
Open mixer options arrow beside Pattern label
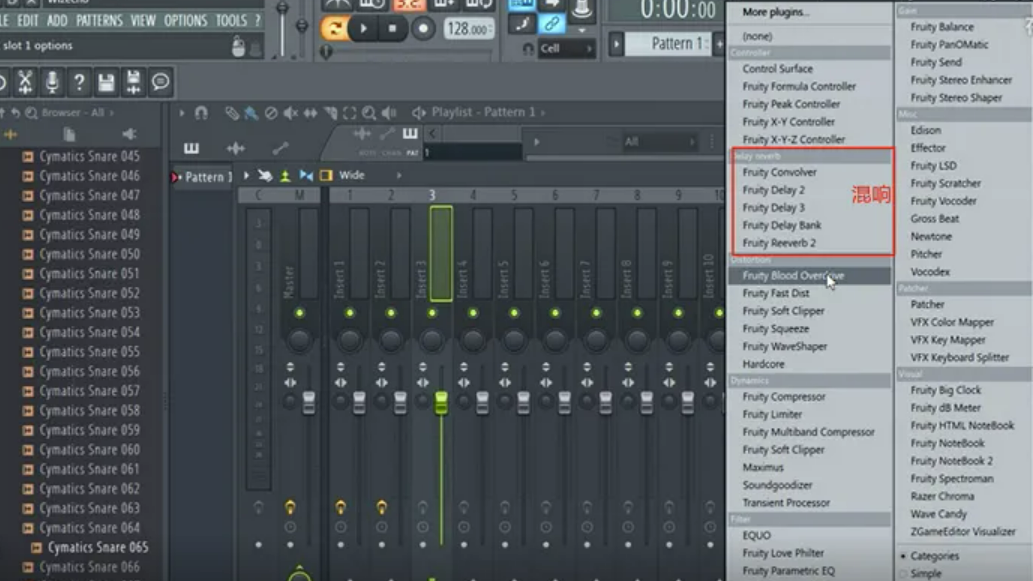pyautogui.click(x=246, y=175)
